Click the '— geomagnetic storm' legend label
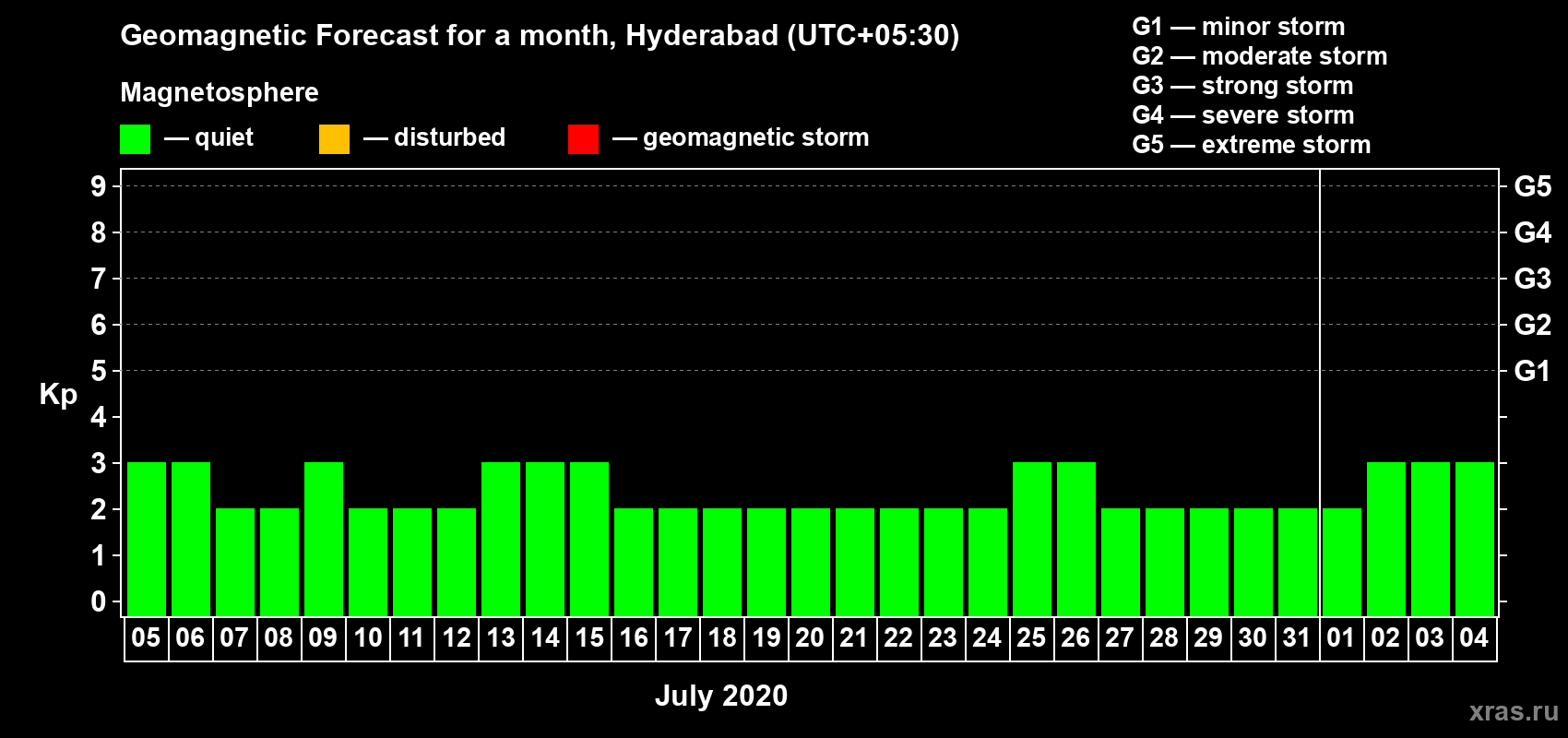This screenshot has height=738, width=1568. 741,137
